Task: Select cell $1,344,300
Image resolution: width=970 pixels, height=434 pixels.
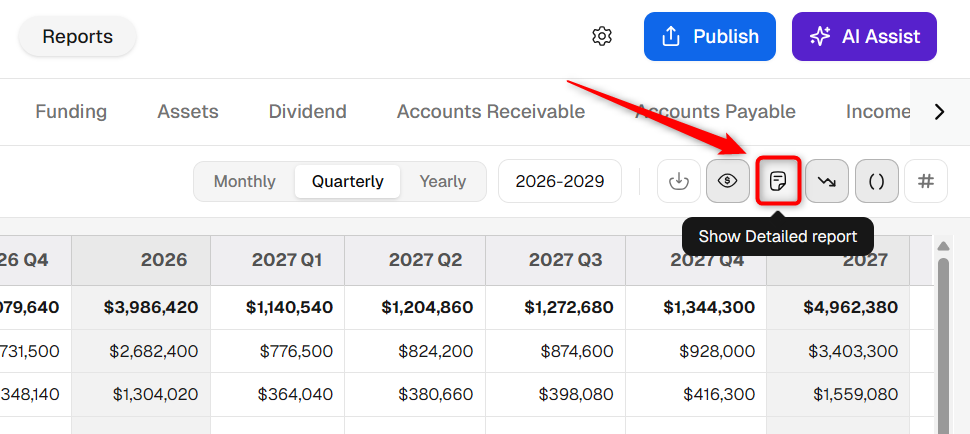Action: click(696, 307)
